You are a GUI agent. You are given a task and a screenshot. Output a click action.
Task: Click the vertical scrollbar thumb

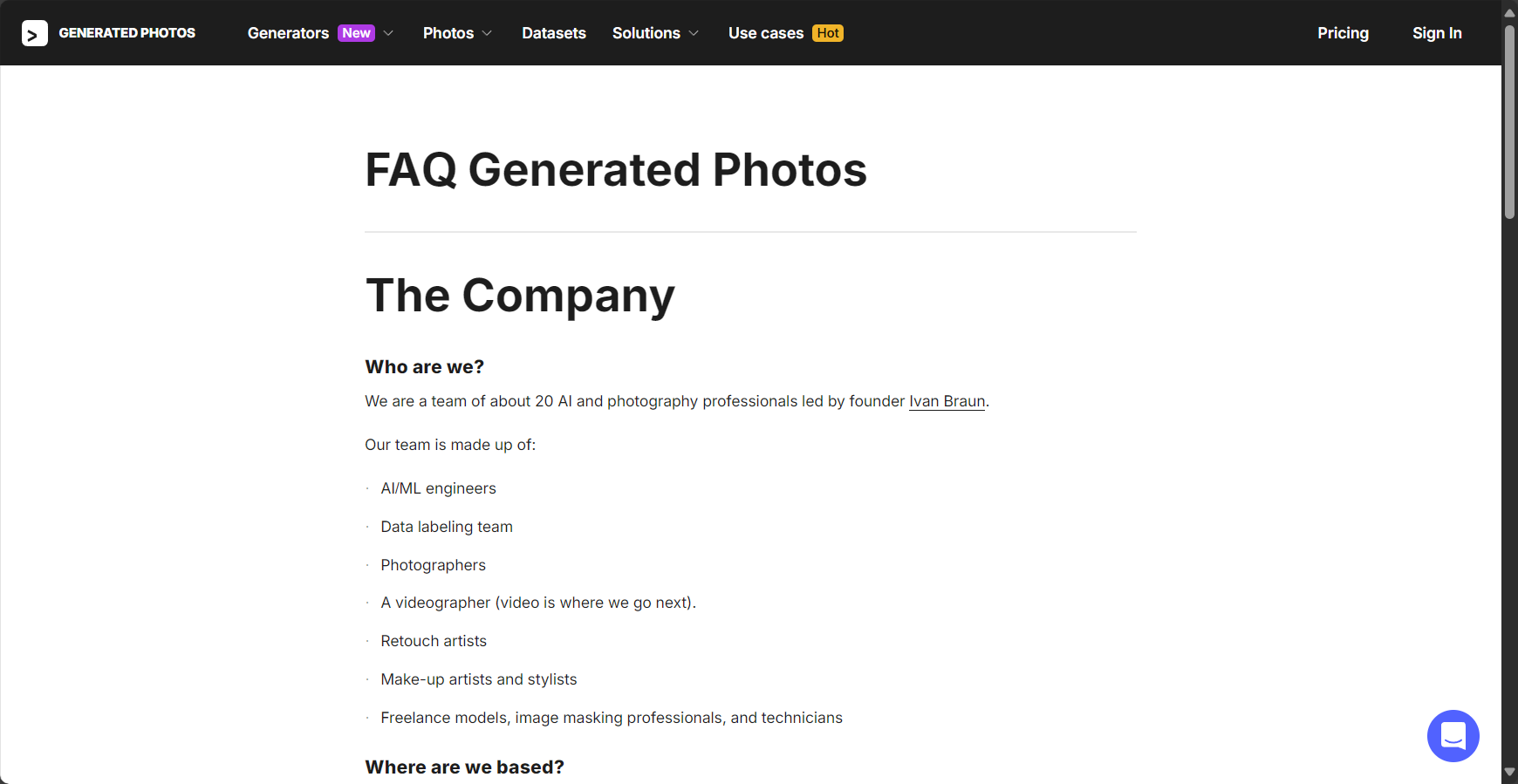pos(1509,122)
